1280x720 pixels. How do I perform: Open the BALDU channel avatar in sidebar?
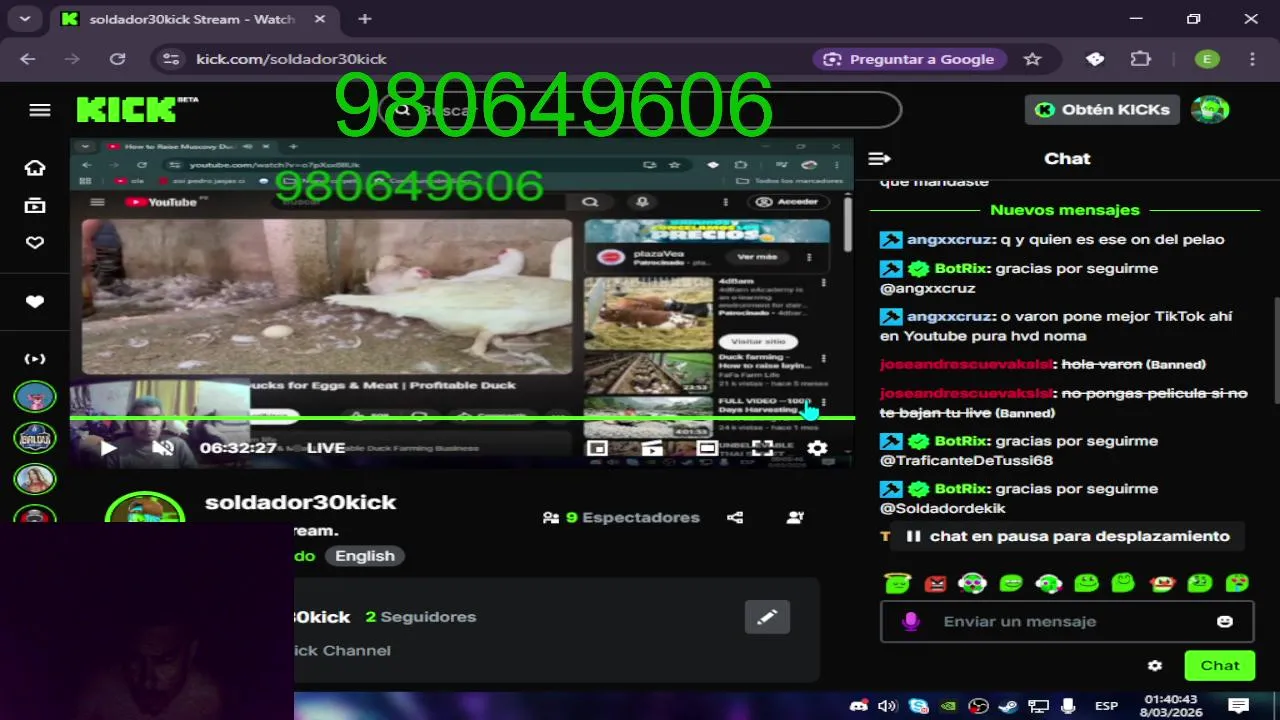click(x=35, y=437)
